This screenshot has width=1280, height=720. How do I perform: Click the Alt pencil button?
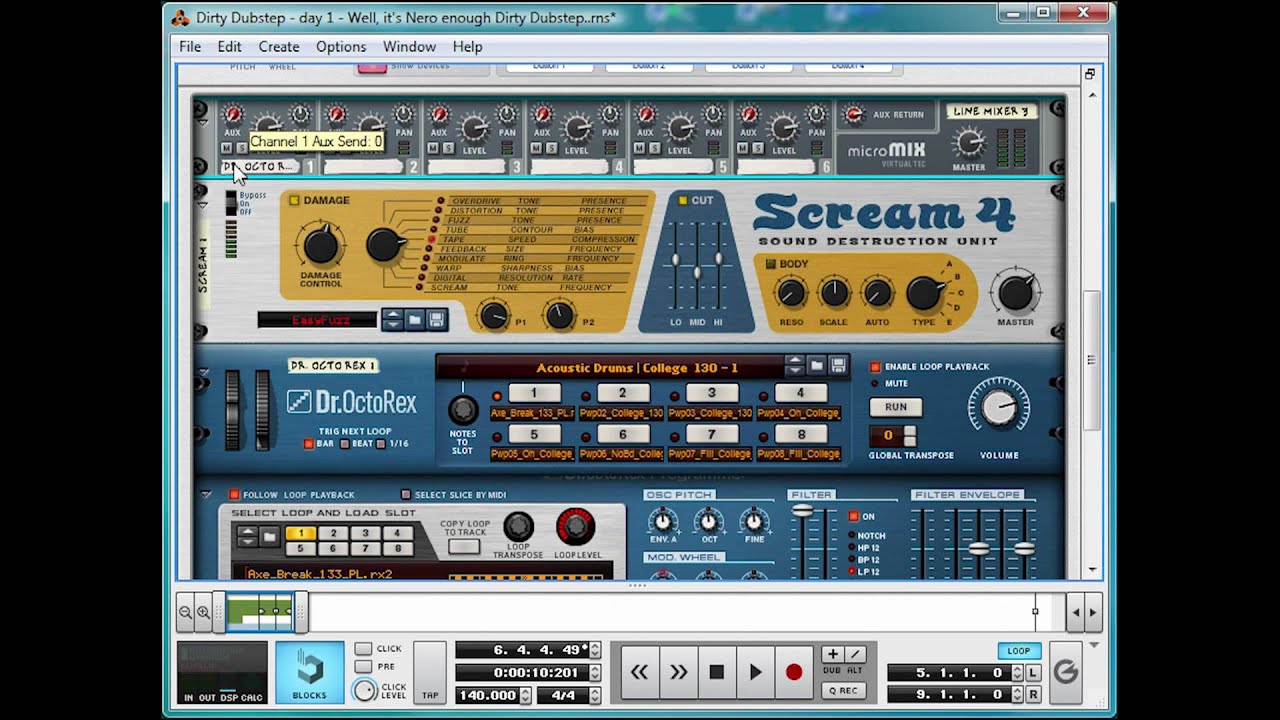tap(854, 654)
